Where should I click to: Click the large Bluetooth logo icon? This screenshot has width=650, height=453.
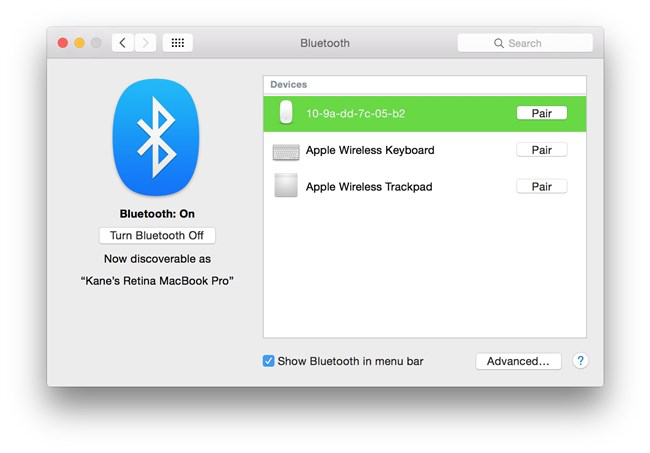pos(156,137)
